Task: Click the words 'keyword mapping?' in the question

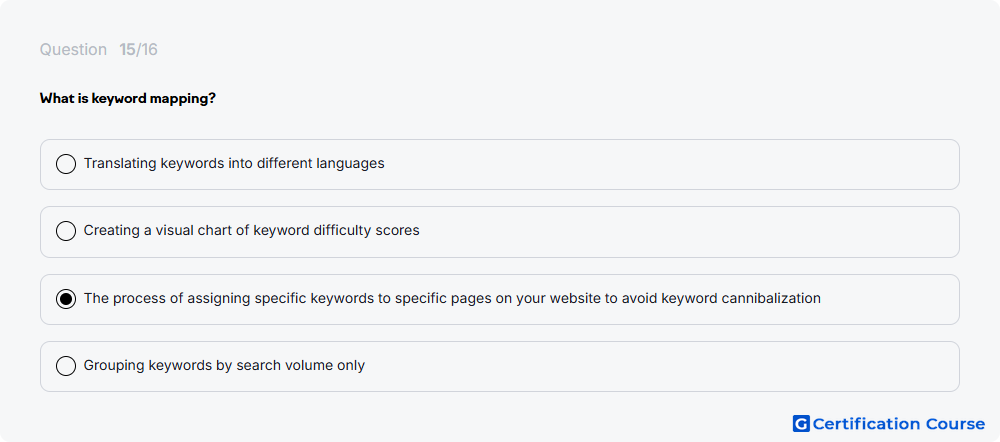Action: click(154, 99)
